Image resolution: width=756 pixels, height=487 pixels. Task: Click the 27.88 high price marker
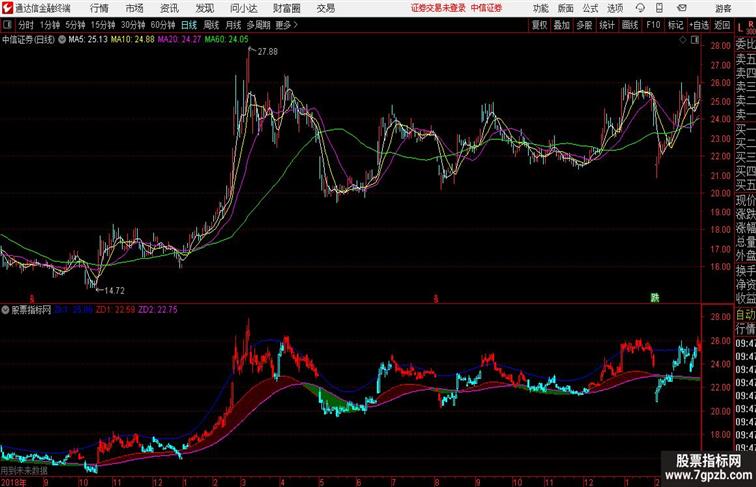click(268, 52)
